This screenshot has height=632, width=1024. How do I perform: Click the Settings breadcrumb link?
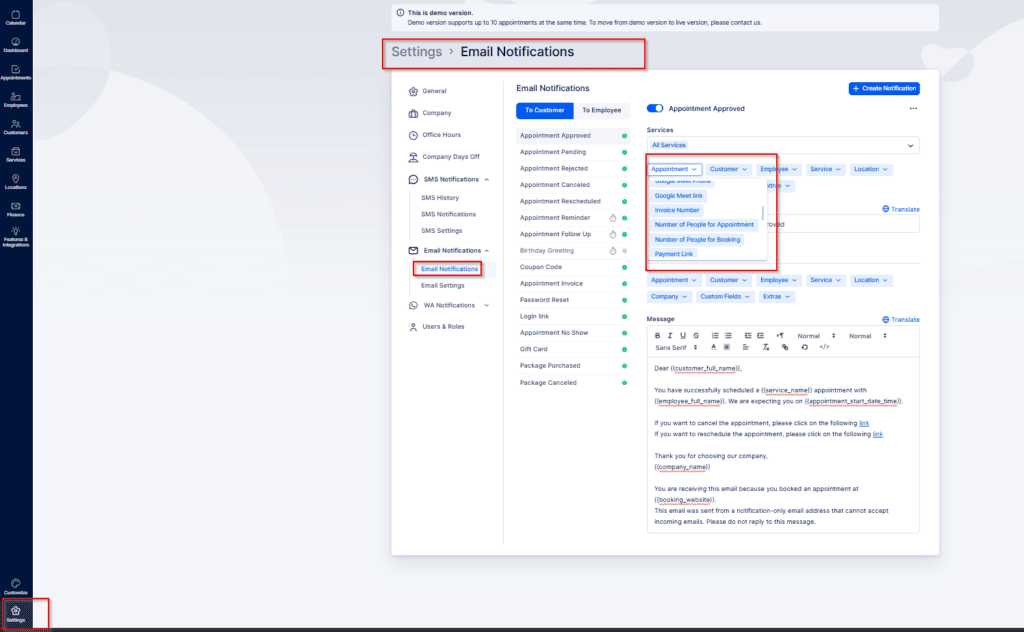click(x=417, y=52)
